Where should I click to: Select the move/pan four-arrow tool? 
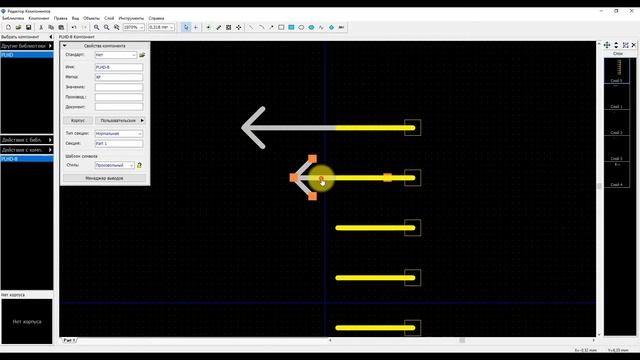[239, 27]
